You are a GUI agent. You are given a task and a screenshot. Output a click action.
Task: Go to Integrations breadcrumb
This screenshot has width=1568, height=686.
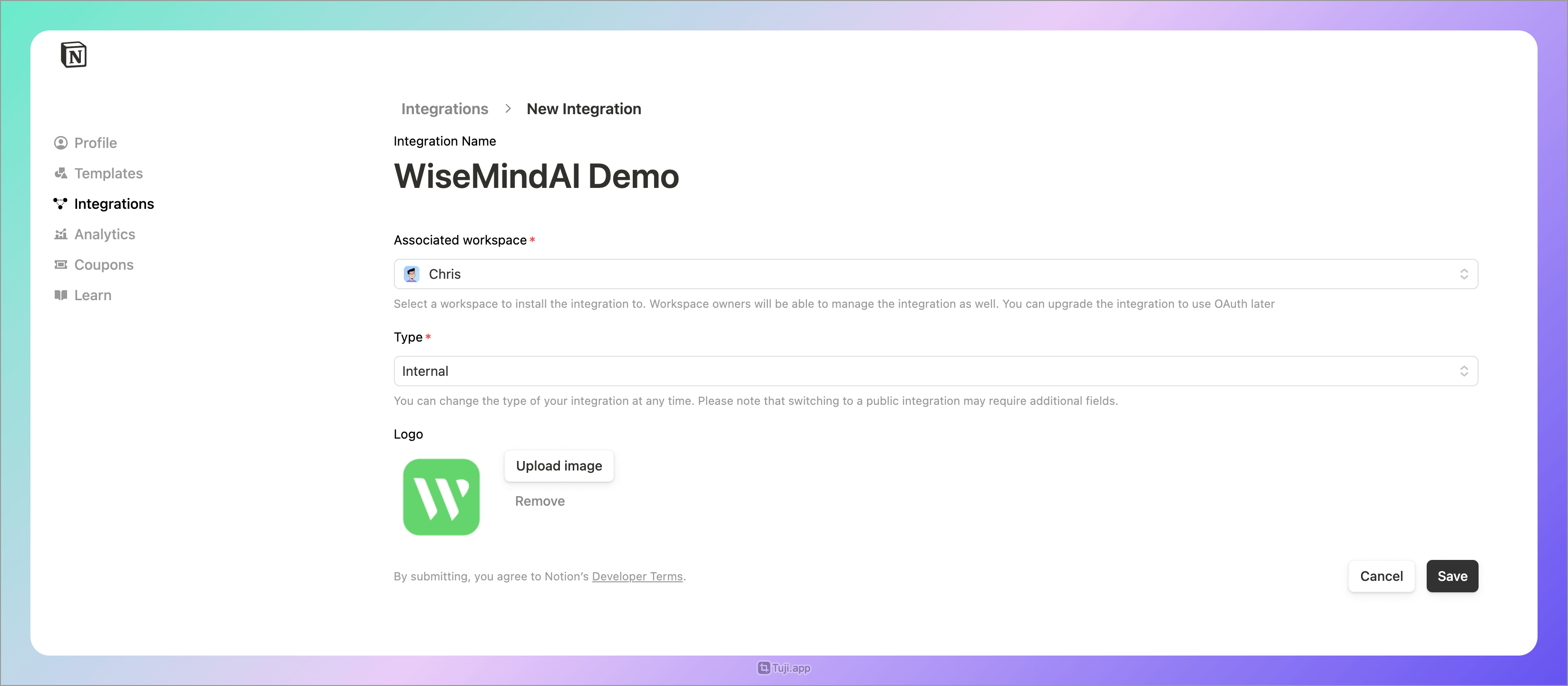coord(444,109)
